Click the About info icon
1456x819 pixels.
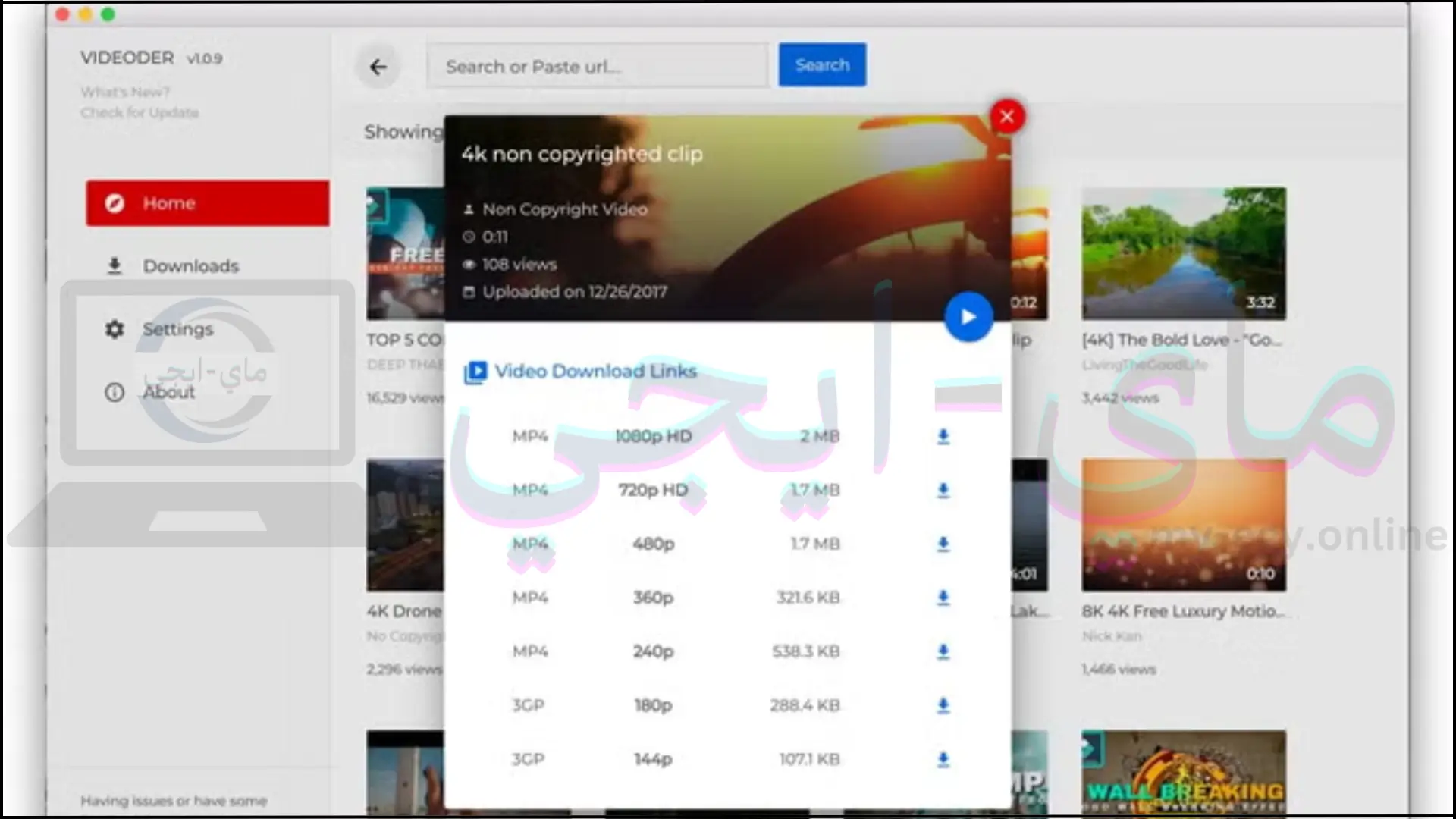pos(115,392)
